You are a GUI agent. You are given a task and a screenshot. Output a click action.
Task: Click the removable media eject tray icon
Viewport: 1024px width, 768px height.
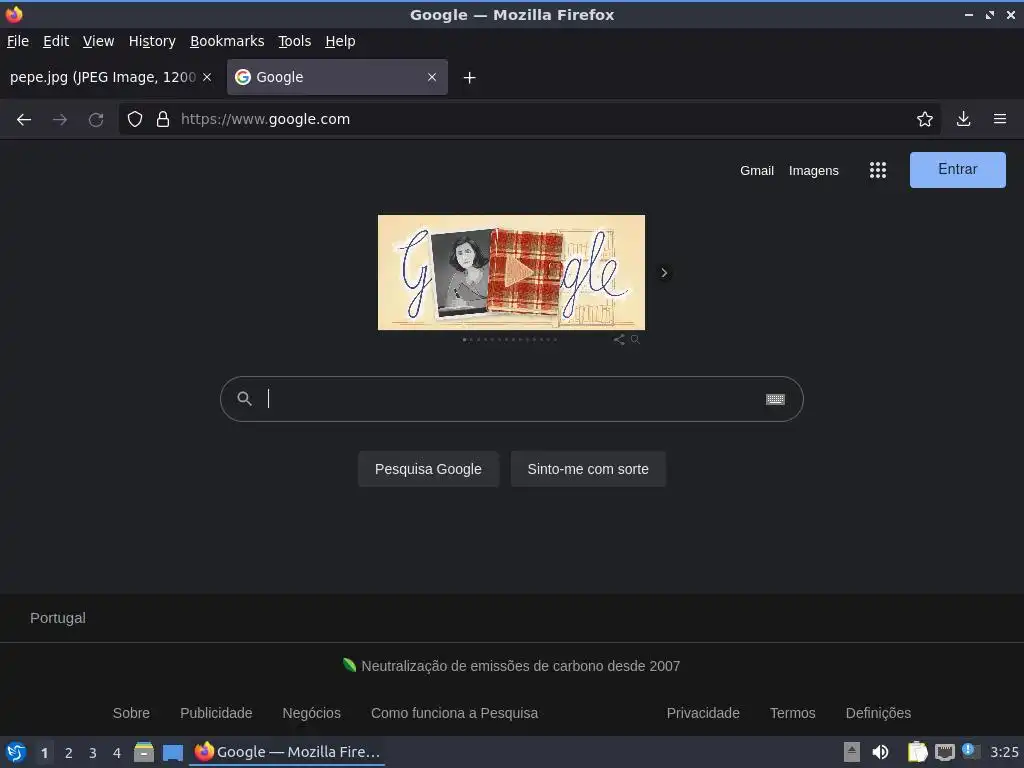tap(852, 752)
